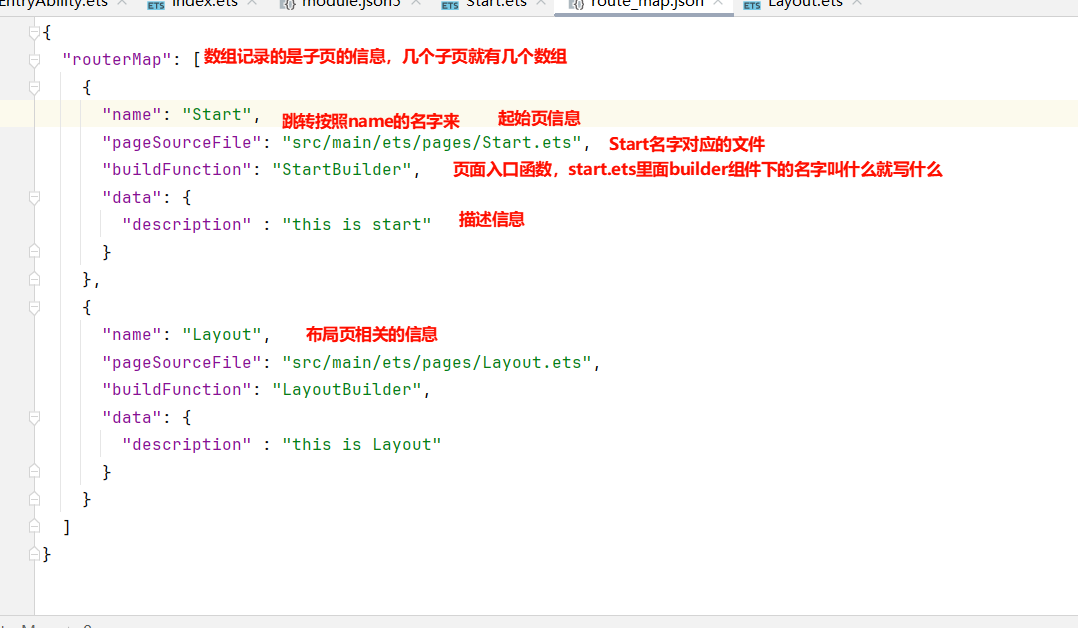Click the "this is Layout" description string
The image size is (1078, 628).
(x=362, y=445)
